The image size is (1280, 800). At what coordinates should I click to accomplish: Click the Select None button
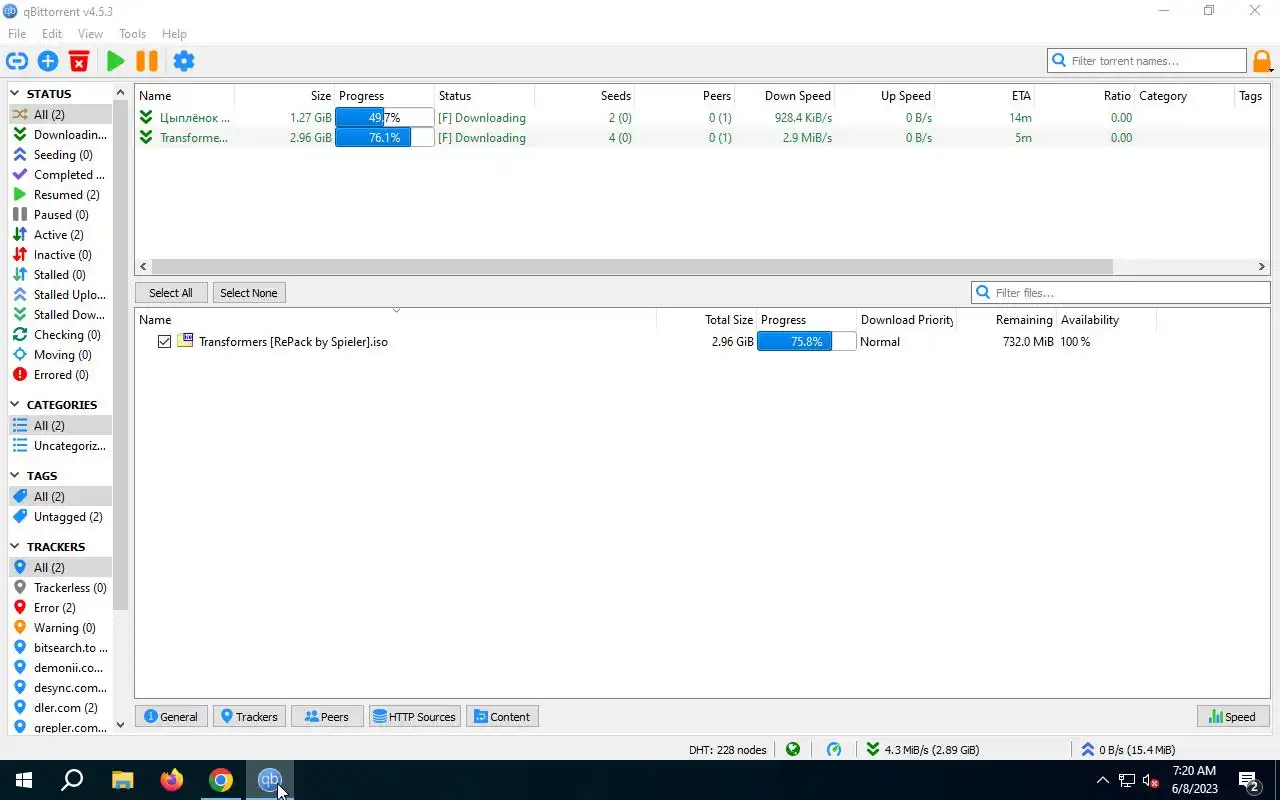pyautogui.click(x=249, y=293)
